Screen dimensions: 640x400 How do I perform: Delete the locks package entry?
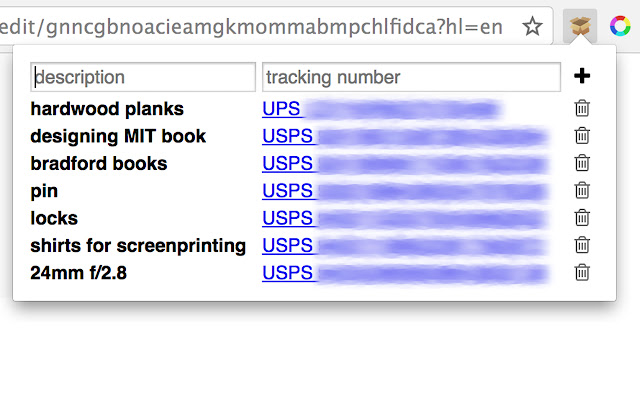coord(582,218)
